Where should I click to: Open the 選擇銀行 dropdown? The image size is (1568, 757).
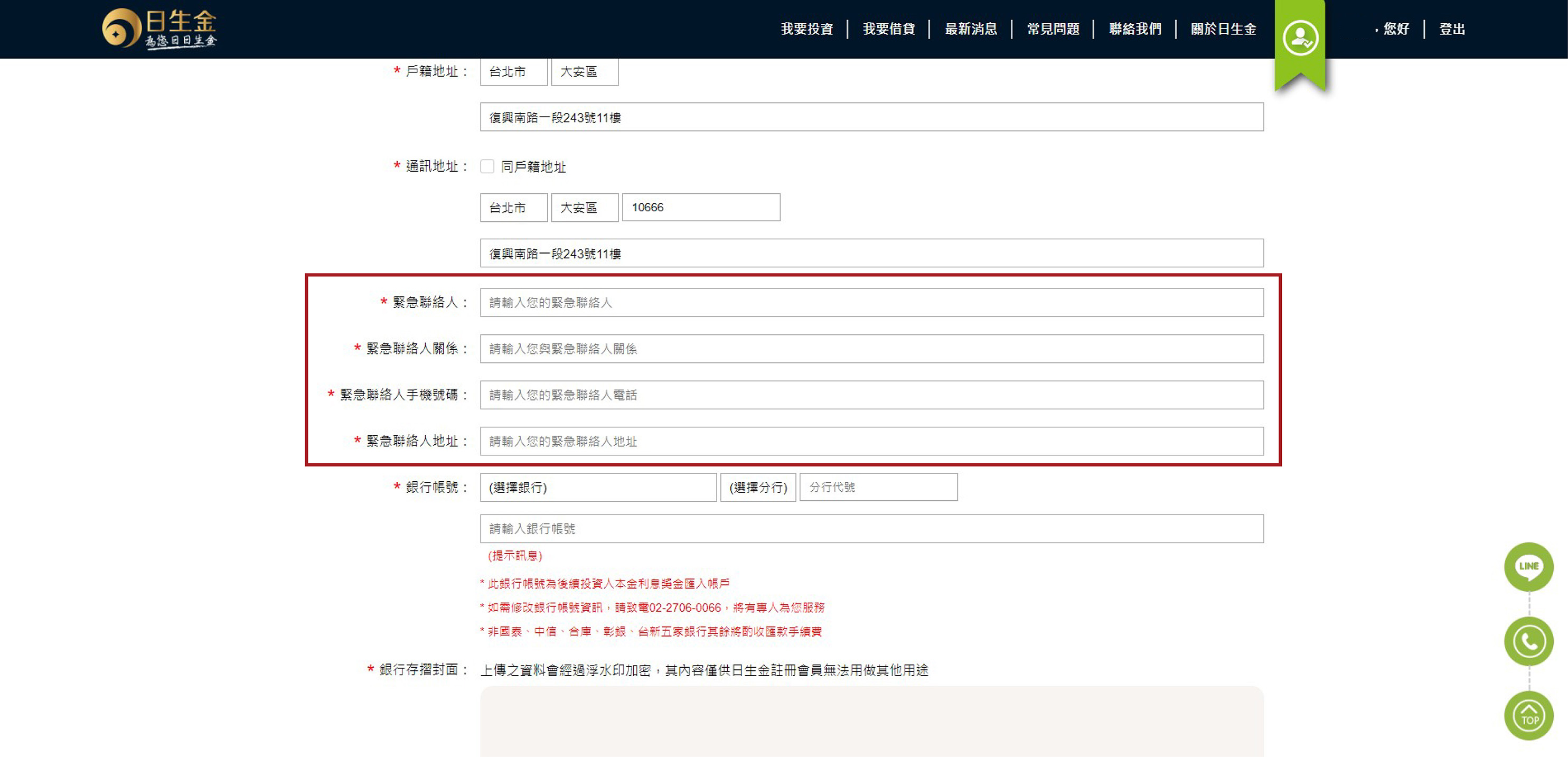(598, 487)
